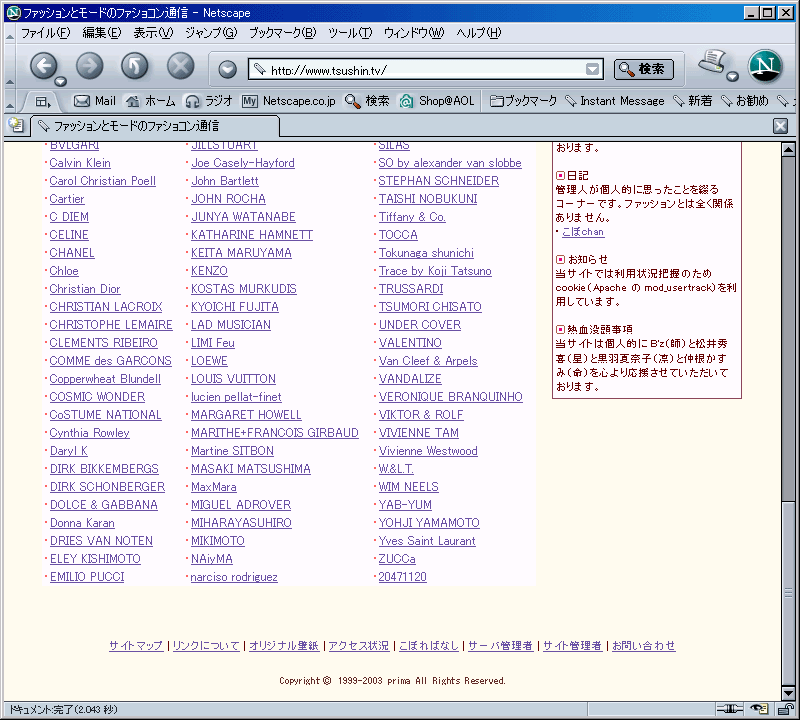Open the Print button dropdown arrow
The width and height of the screenshot is (800, 720).
(733, 77)
